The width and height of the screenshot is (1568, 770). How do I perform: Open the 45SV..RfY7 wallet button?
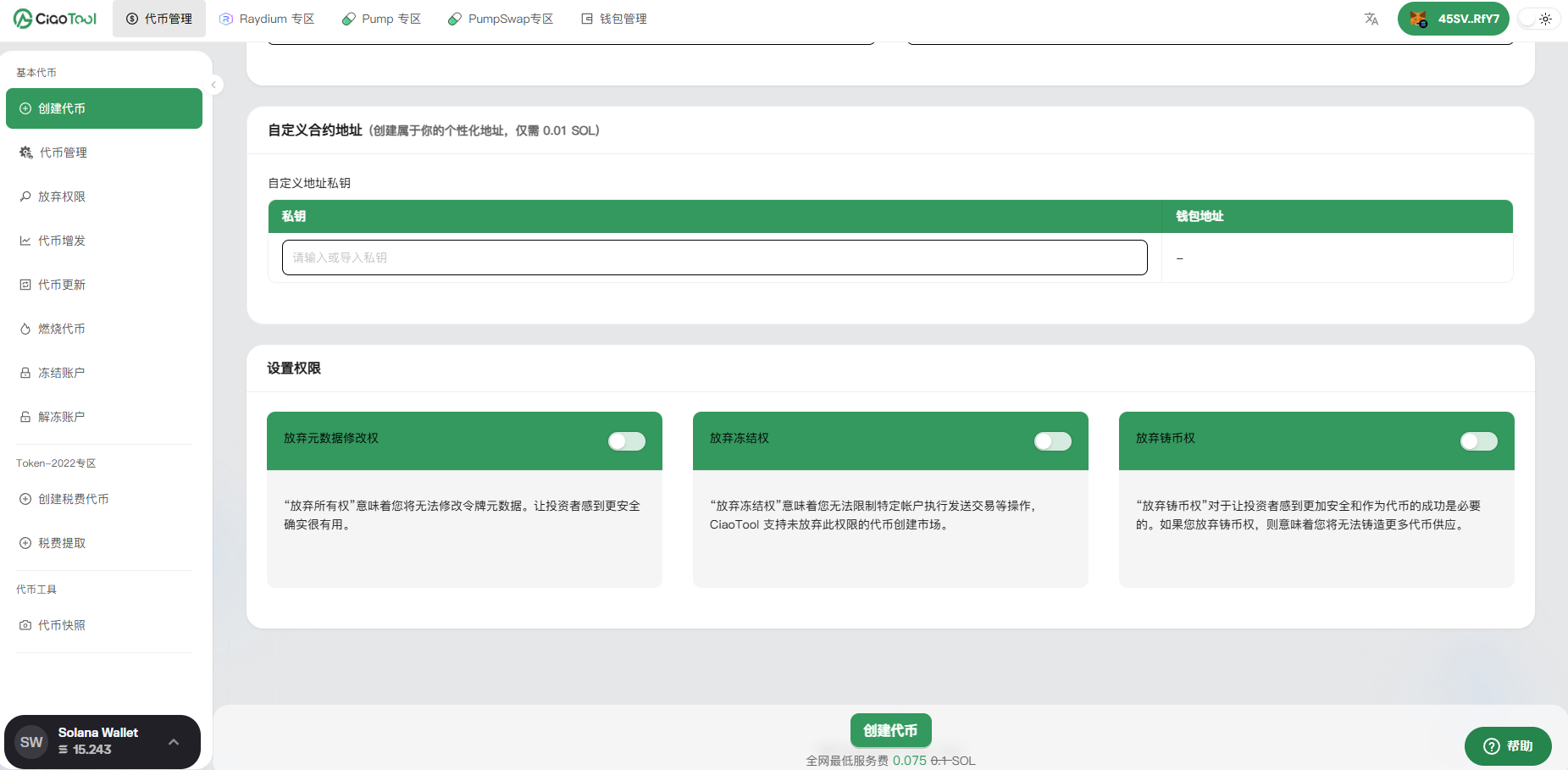pos(1454,19)
